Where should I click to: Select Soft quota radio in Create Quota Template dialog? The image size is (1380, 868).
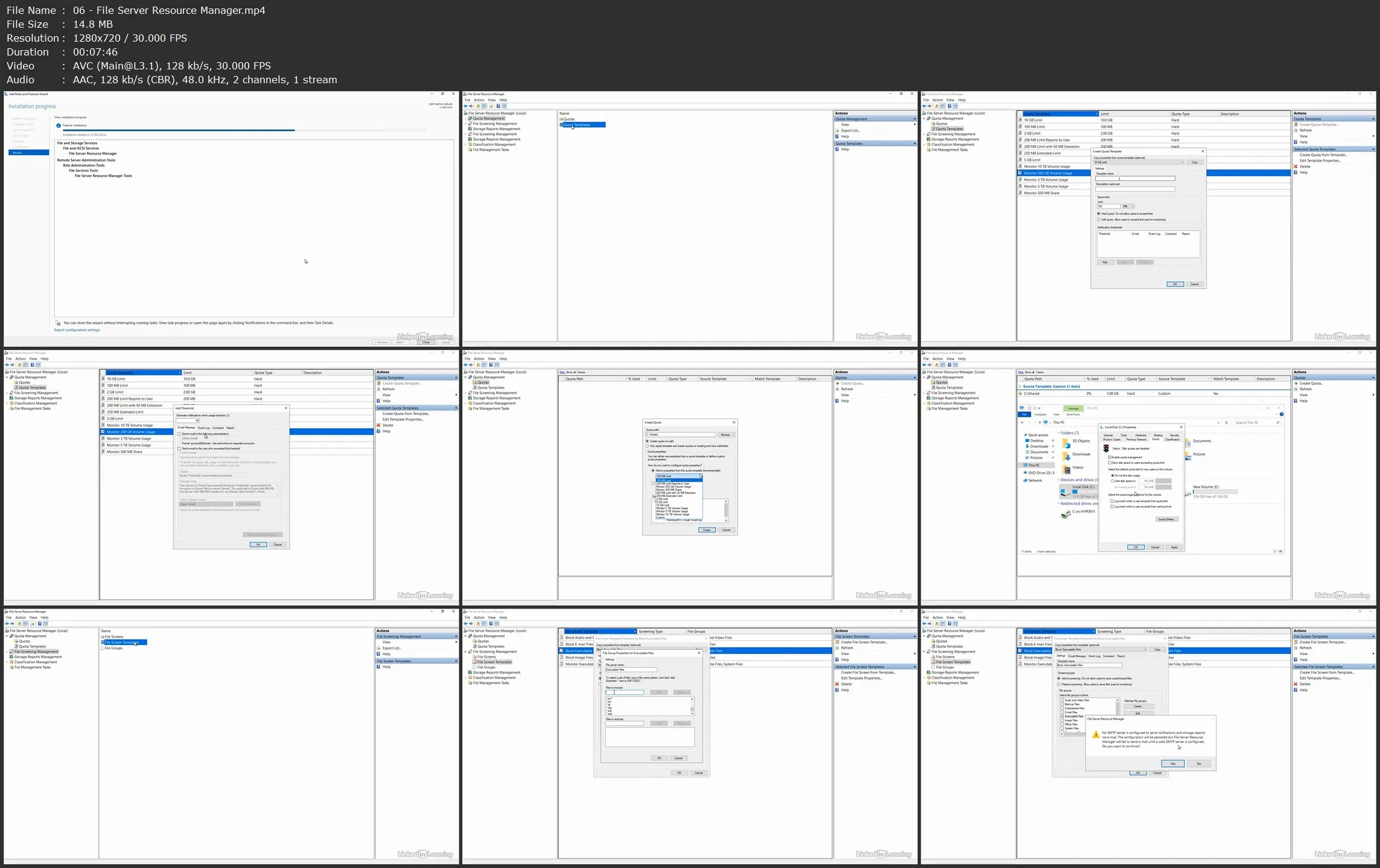(1098, 220)
